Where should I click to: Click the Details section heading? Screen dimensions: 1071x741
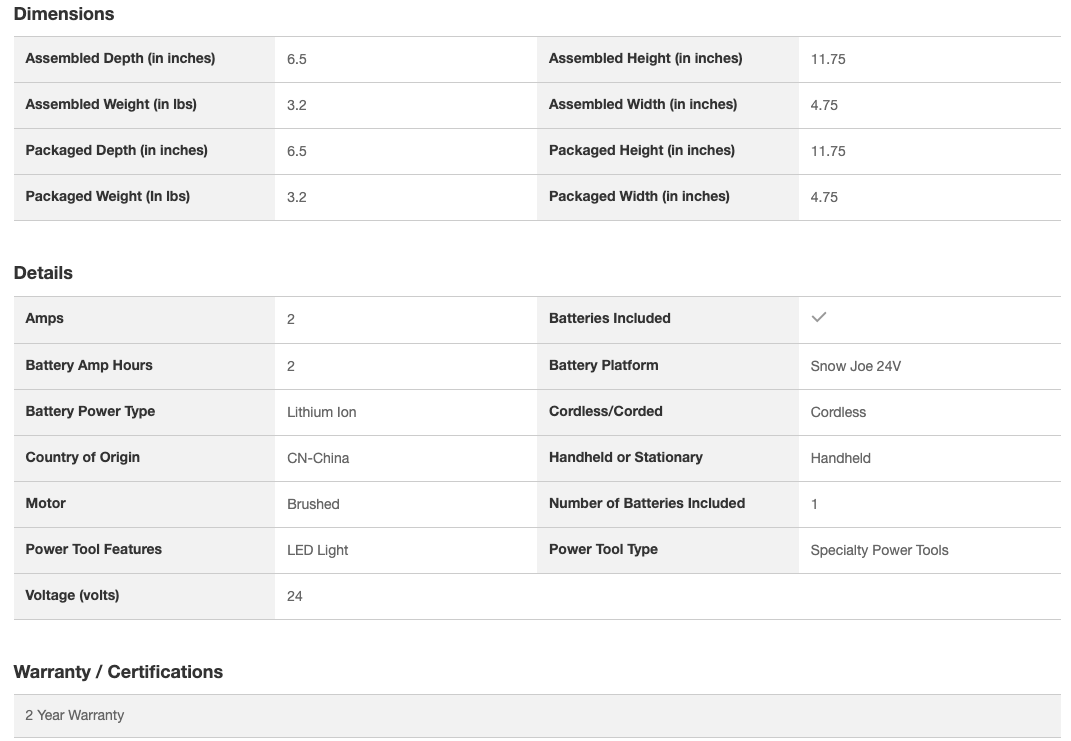43,273
